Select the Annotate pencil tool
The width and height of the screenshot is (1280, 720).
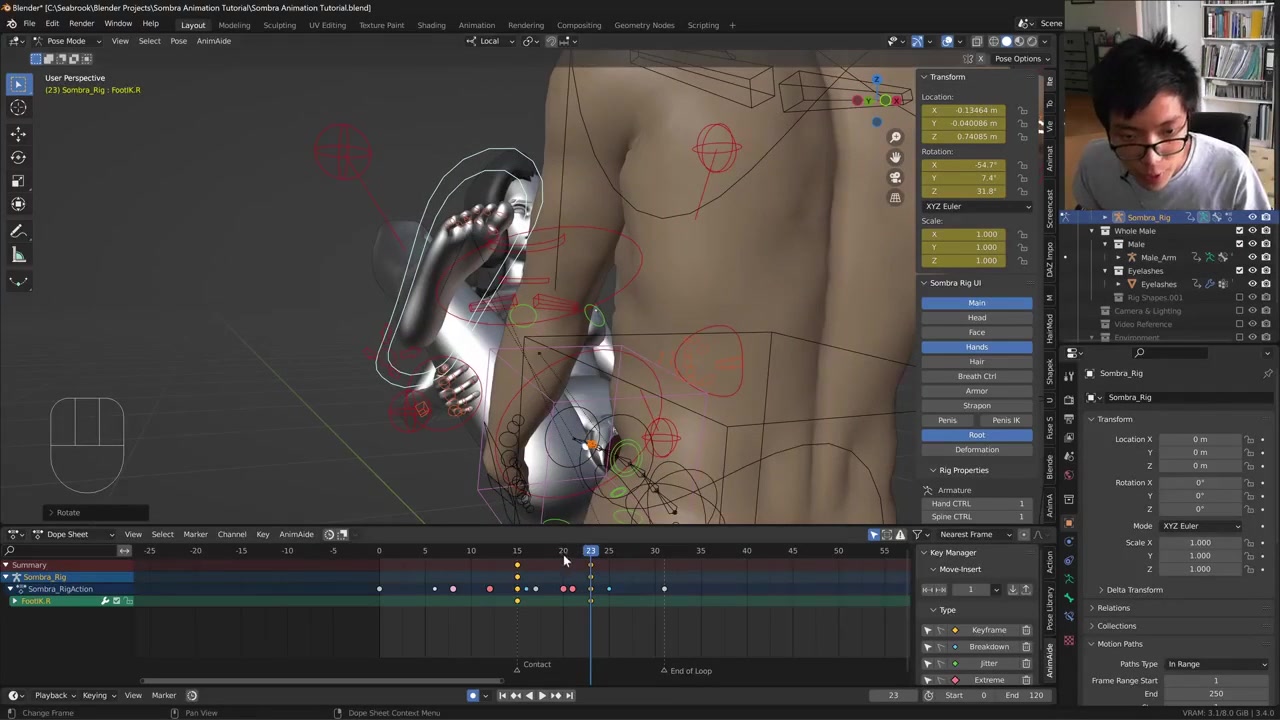point(18,231)
